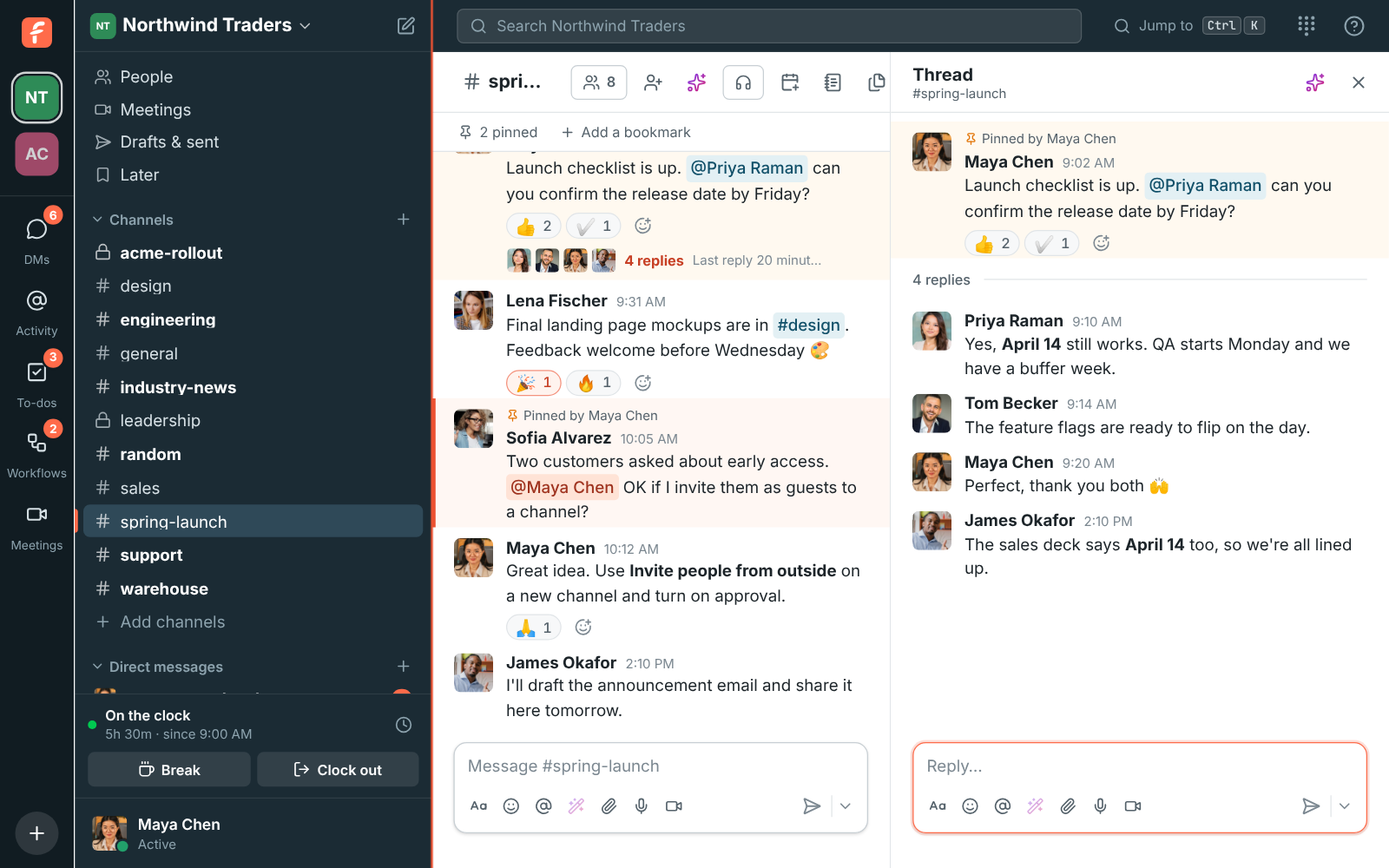Record video clip in thread reply box

tap(1133, 806)
